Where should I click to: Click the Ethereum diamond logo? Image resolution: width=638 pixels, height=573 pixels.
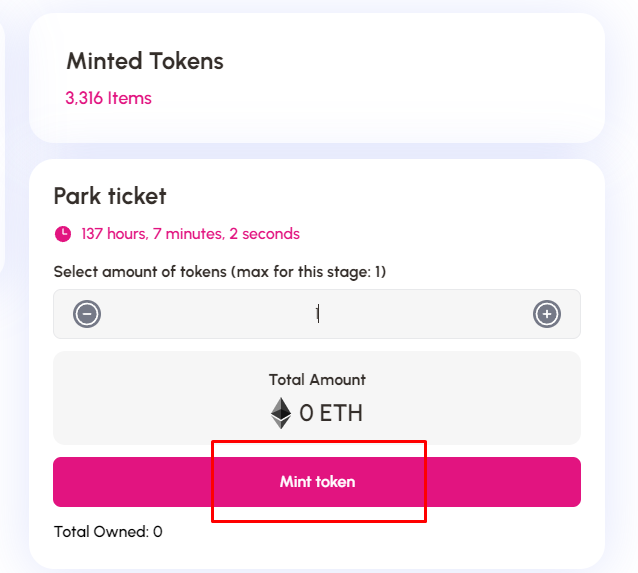pos(281,413)
